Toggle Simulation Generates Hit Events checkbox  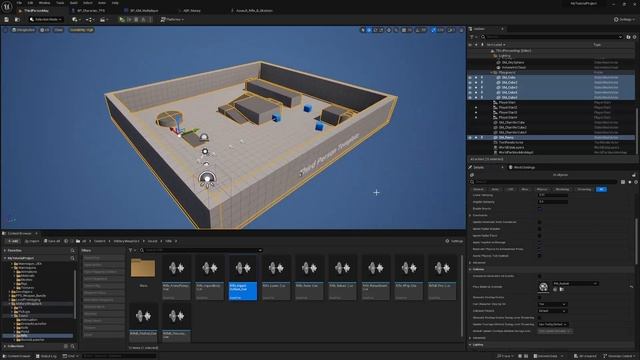click(x=540, y=276)
